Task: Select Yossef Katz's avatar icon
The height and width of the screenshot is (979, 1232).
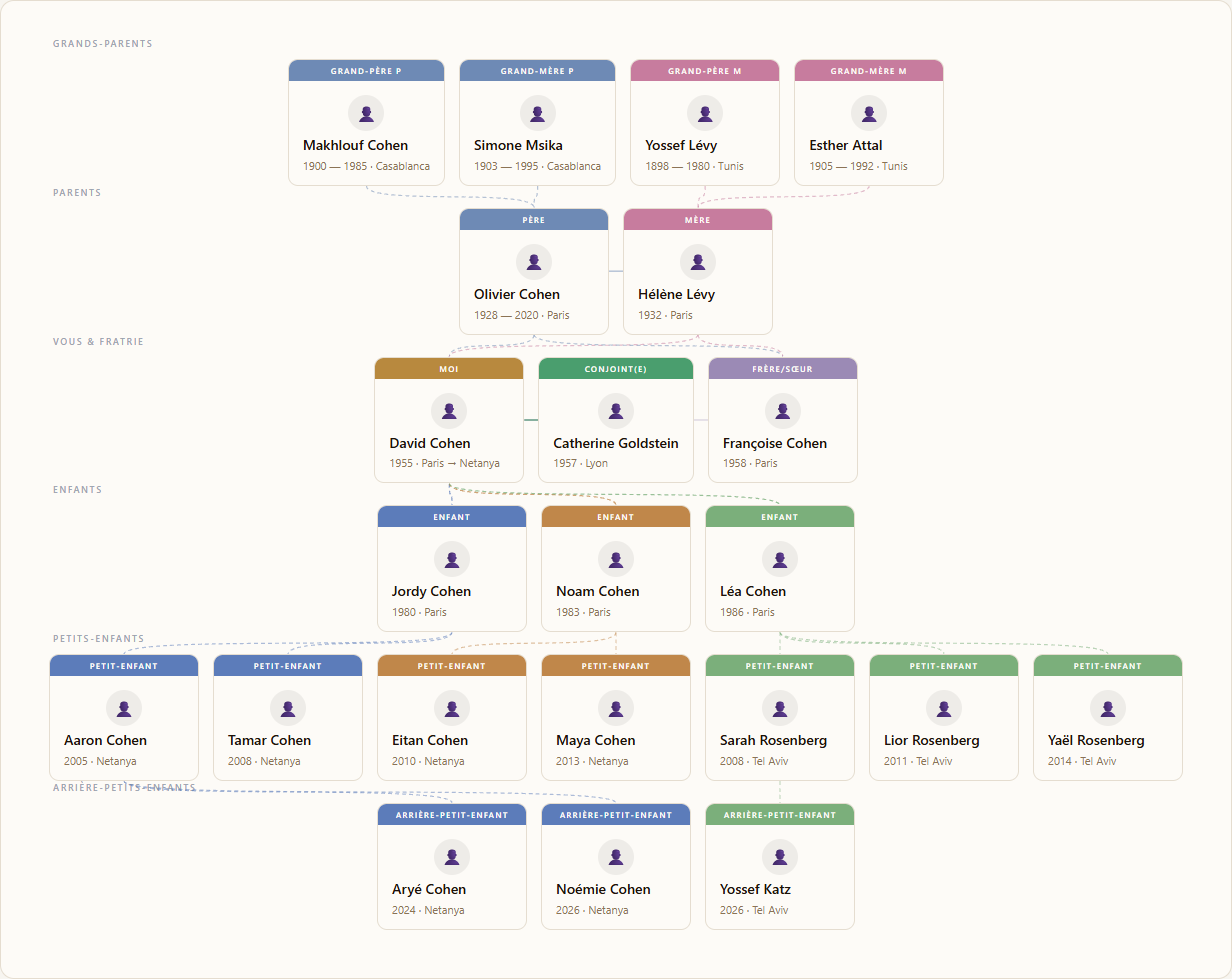Action: [x=780, y=857]
